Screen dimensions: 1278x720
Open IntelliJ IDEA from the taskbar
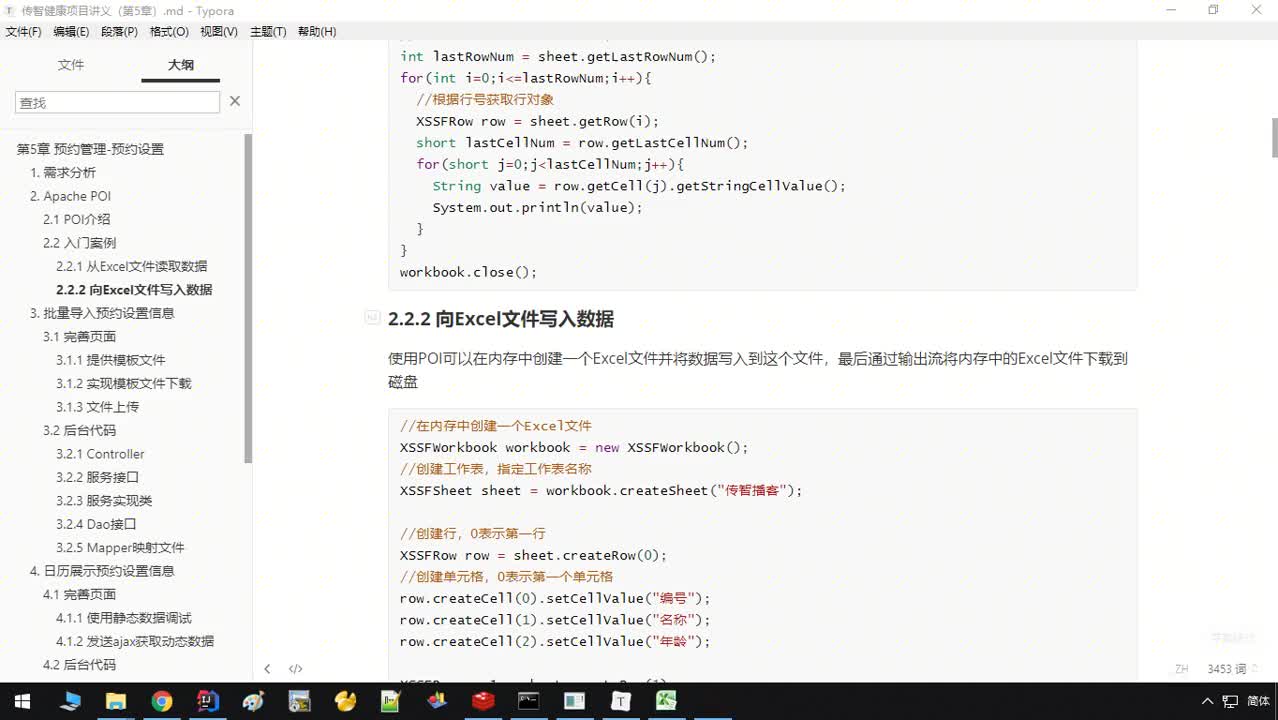[208, 701]
